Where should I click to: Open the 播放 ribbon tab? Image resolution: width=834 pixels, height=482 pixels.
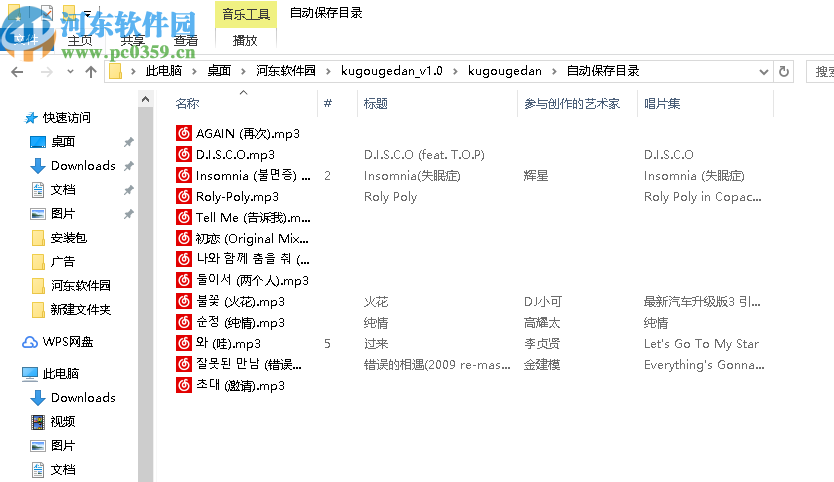coord(245,40)
